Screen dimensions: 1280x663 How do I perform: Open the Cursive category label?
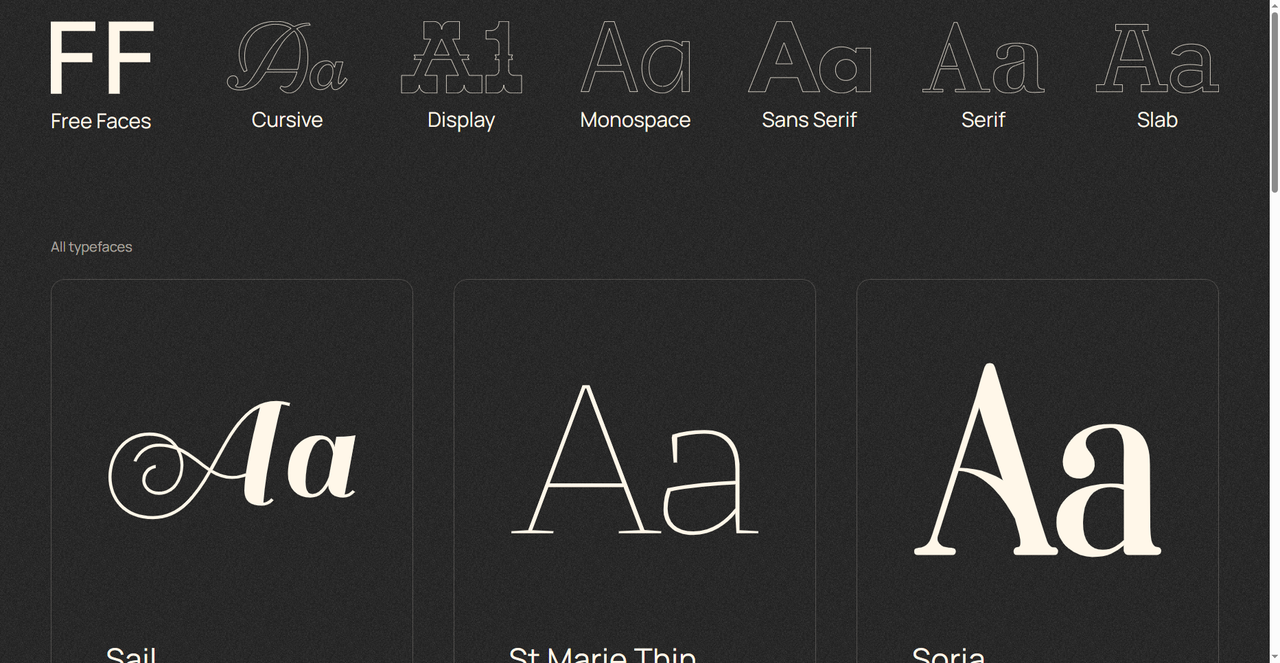287,120
